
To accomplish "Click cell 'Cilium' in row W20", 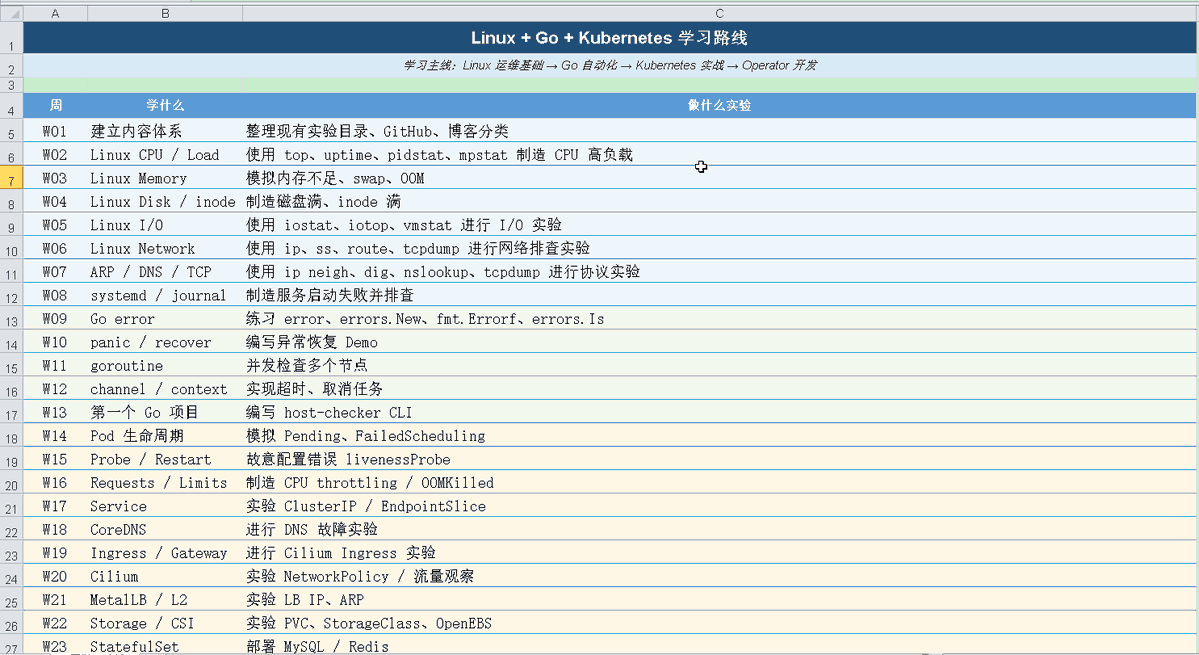I will click(165, 576).
